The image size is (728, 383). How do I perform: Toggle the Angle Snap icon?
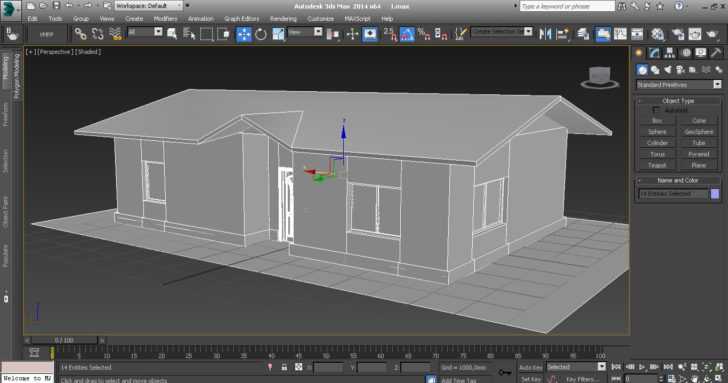click(407, 34)
